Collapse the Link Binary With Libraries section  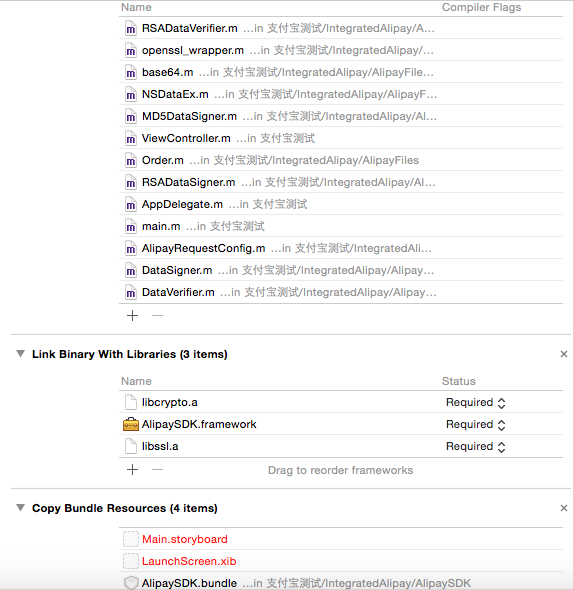(21, 354)
